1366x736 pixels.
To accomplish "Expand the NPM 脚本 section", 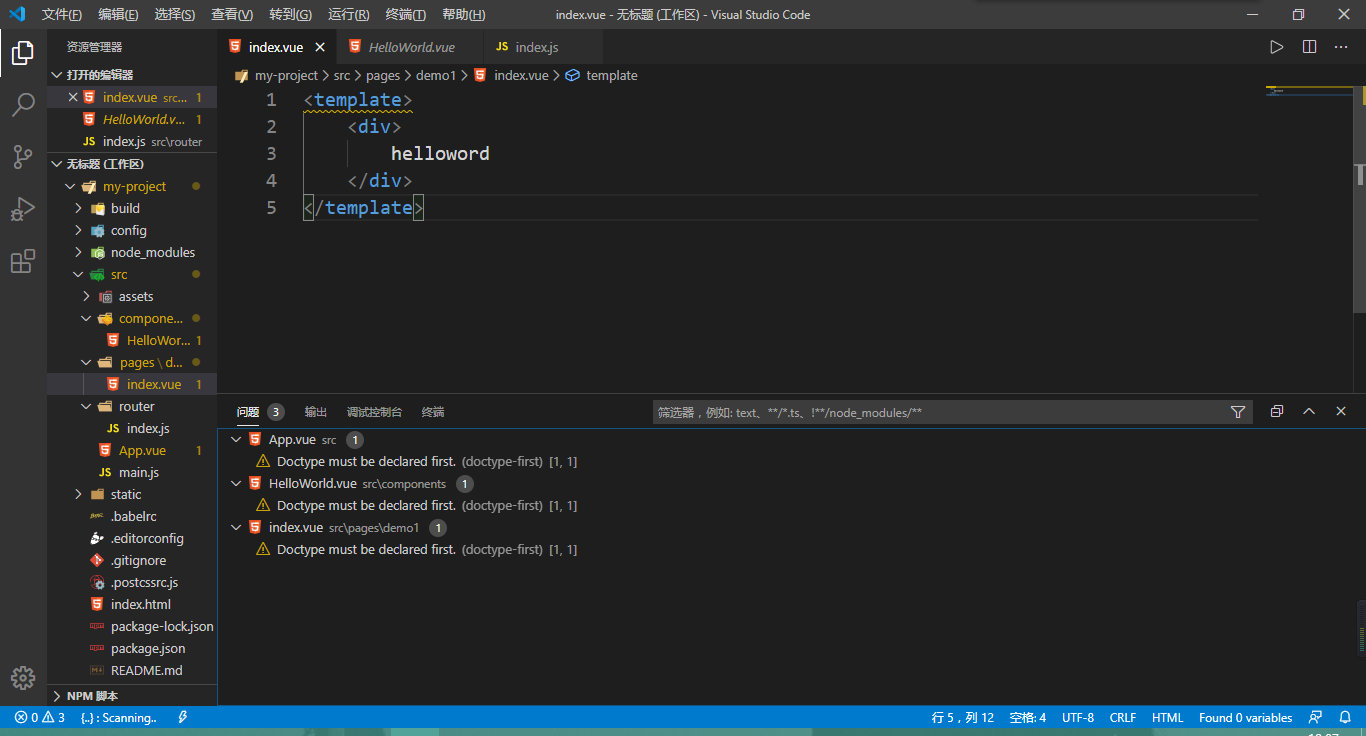I will coord(132,696).
